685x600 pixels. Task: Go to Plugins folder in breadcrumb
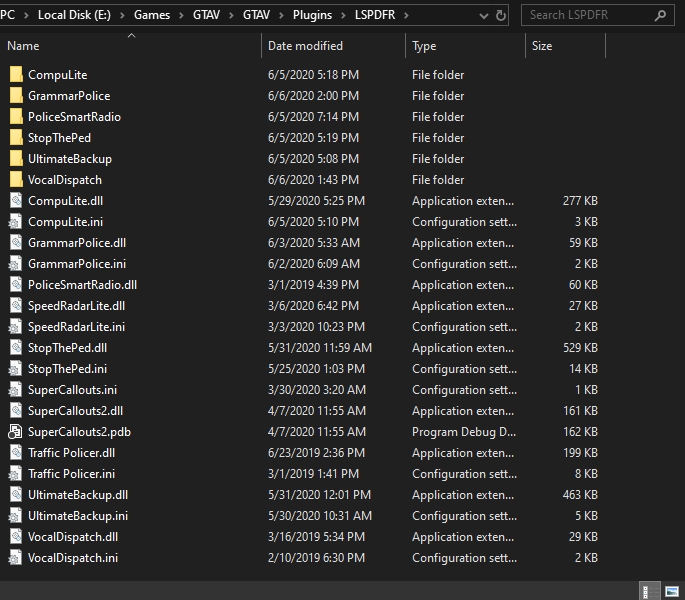312,15
